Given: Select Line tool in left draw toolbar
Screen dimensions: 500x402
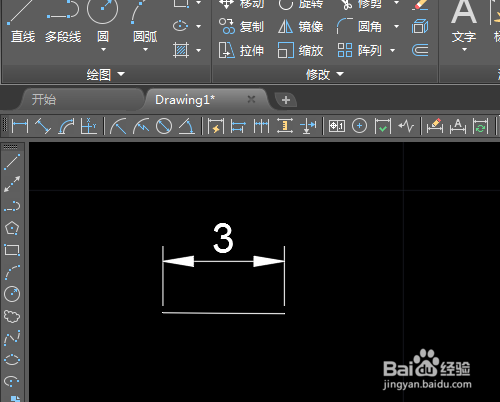Looking at the screenshot, I should 12,162.
